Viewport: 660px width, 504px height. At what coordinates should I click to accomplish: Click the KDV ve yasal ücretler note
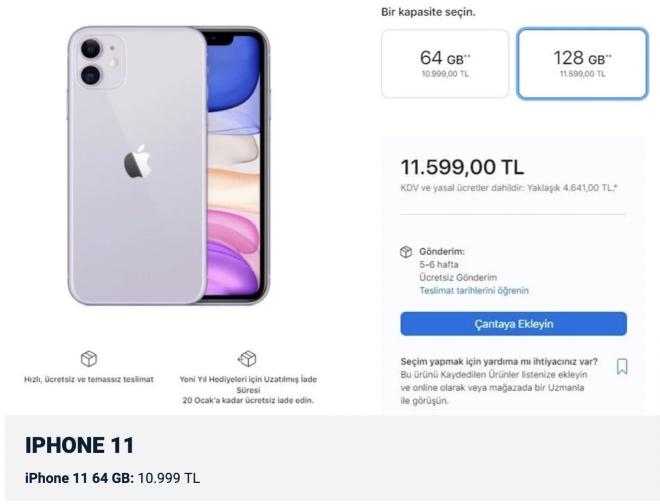coord(508,188)
